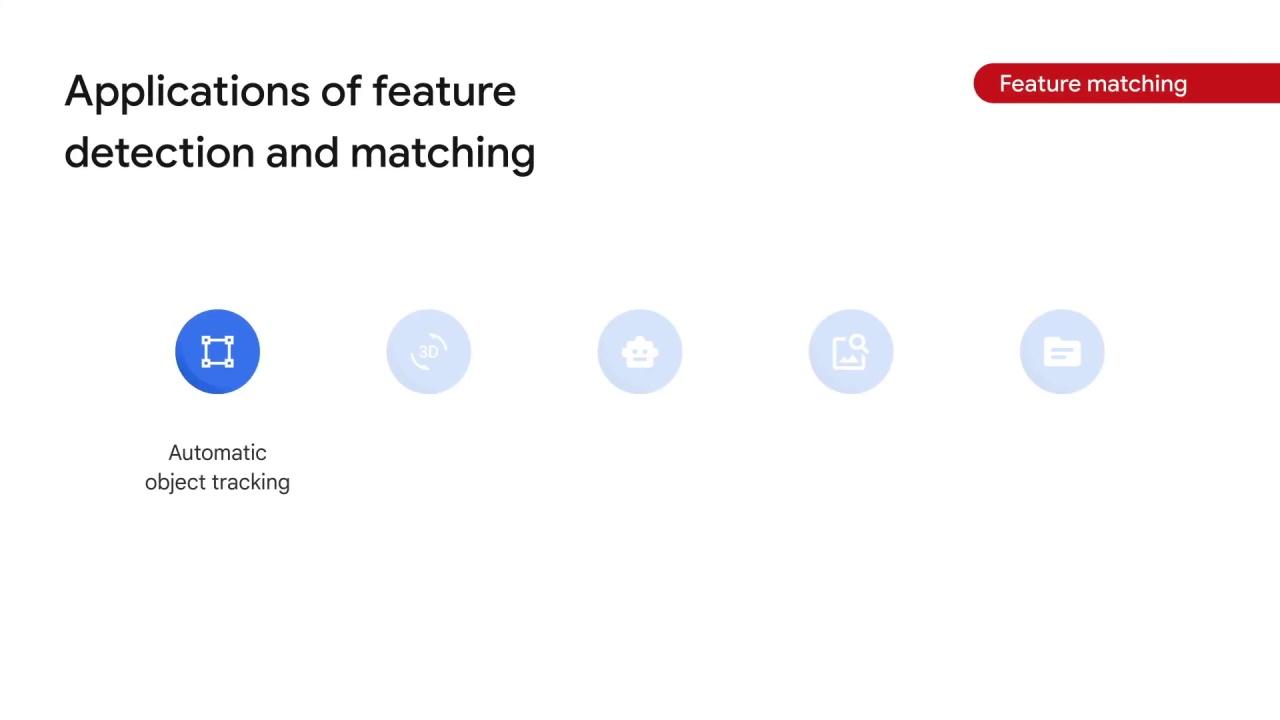1280x720 pixels.
Task: Select the magnifier-over-picture circle icon
Action: (851, 351)
